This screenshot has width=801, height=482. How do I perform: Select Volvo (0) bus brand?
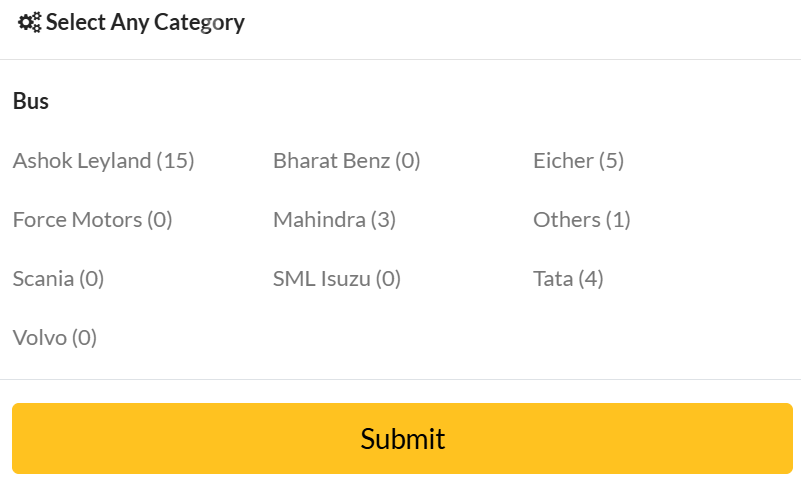[55, 338]
